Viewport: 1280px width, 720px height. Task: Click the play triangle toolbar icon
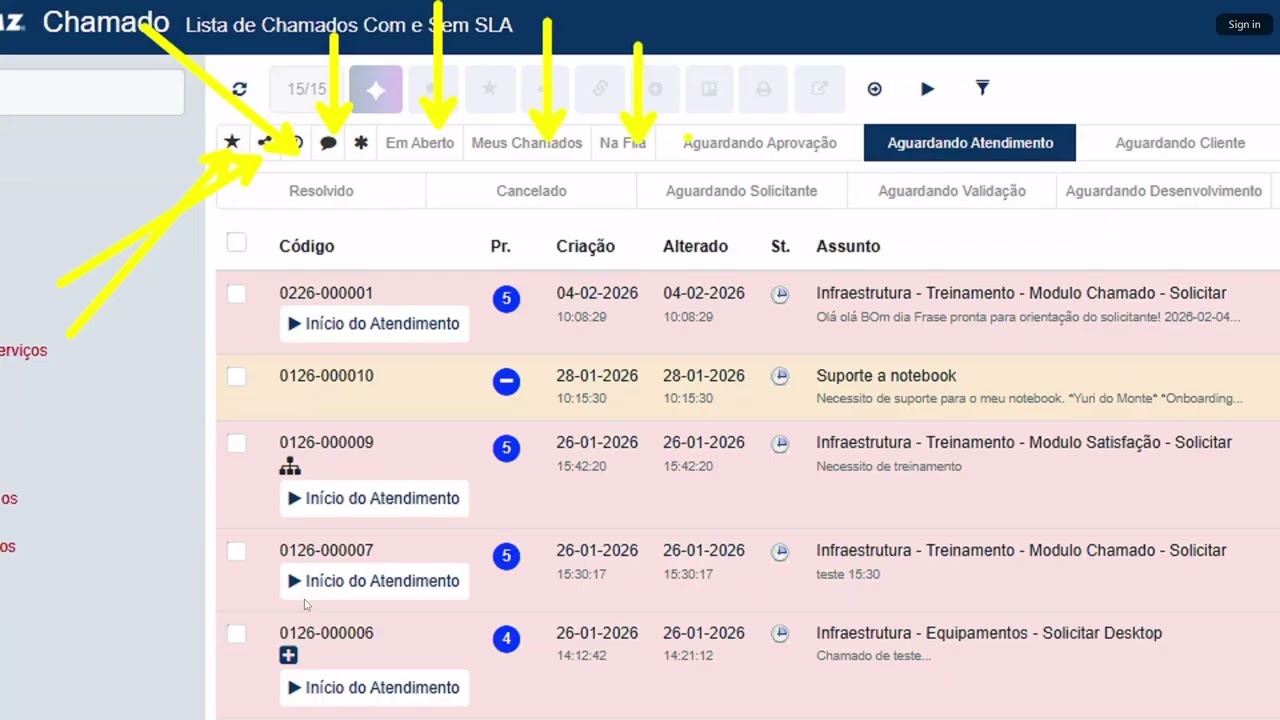coord(928,89)
